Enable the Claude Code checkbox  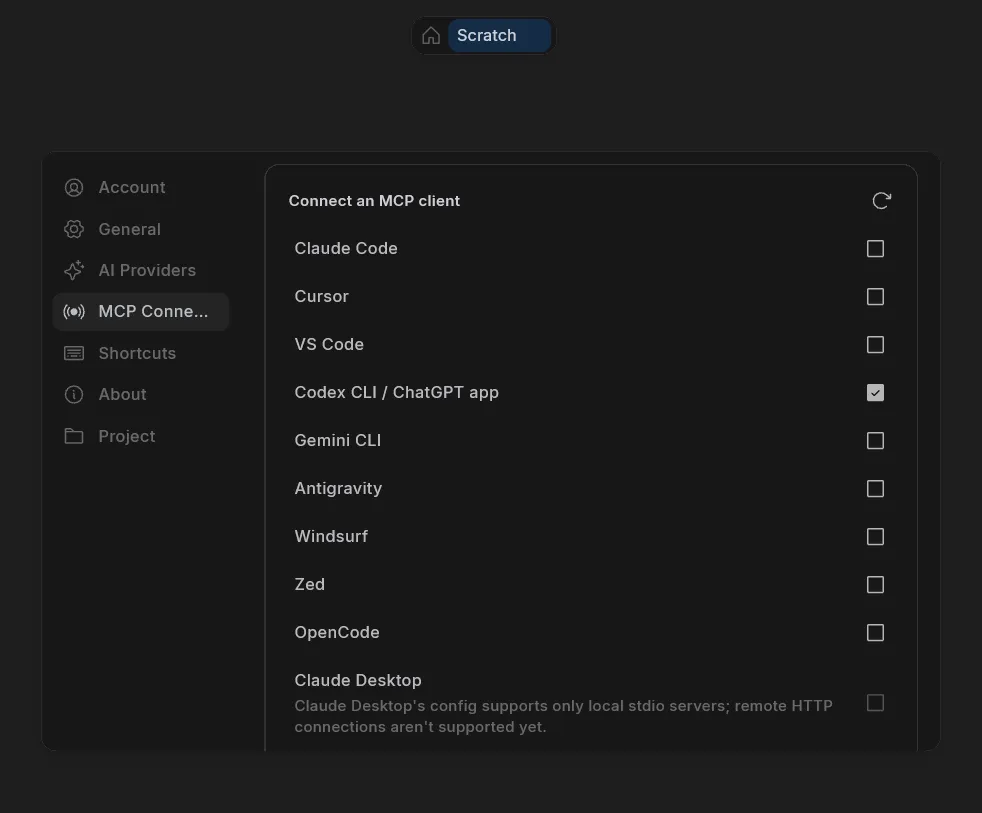point(875,249)
